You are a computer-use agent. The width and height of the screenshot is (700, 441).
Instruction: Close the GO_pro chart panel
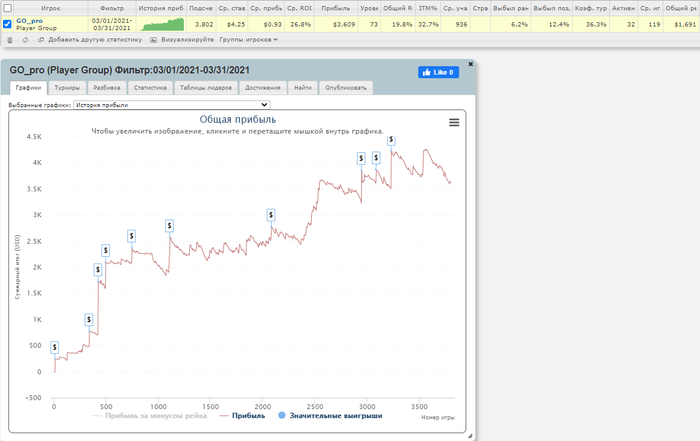click(x=471, y=64)
